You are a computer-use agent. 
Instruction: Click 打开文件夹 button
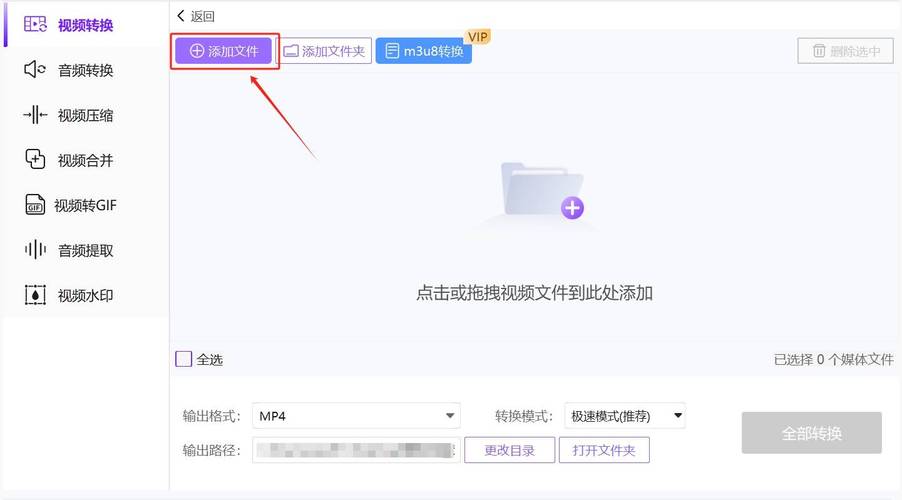(x=603, y=450)
